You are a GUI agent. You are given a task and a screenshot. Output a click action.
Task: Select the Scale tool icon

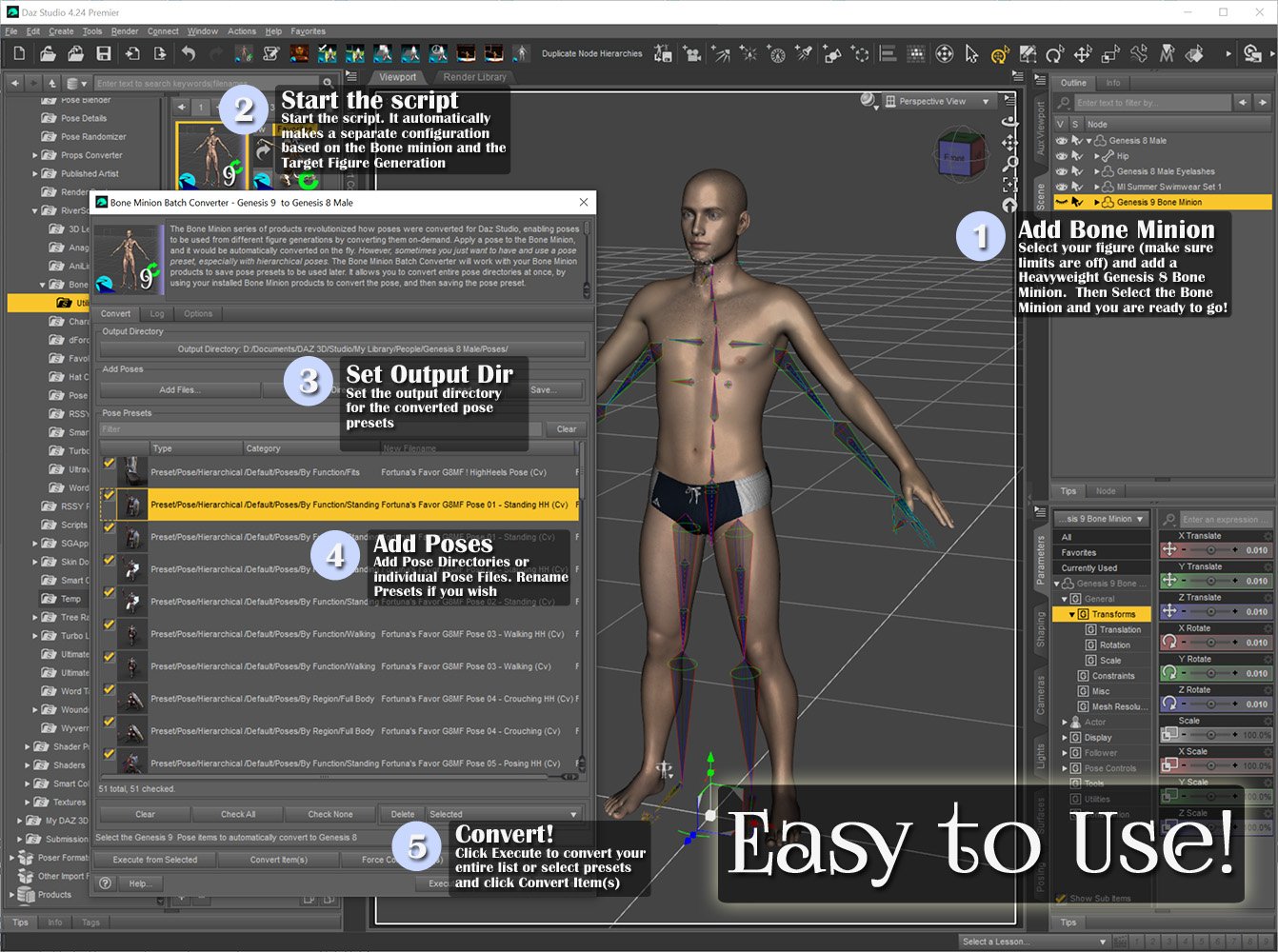(1110, 54)
